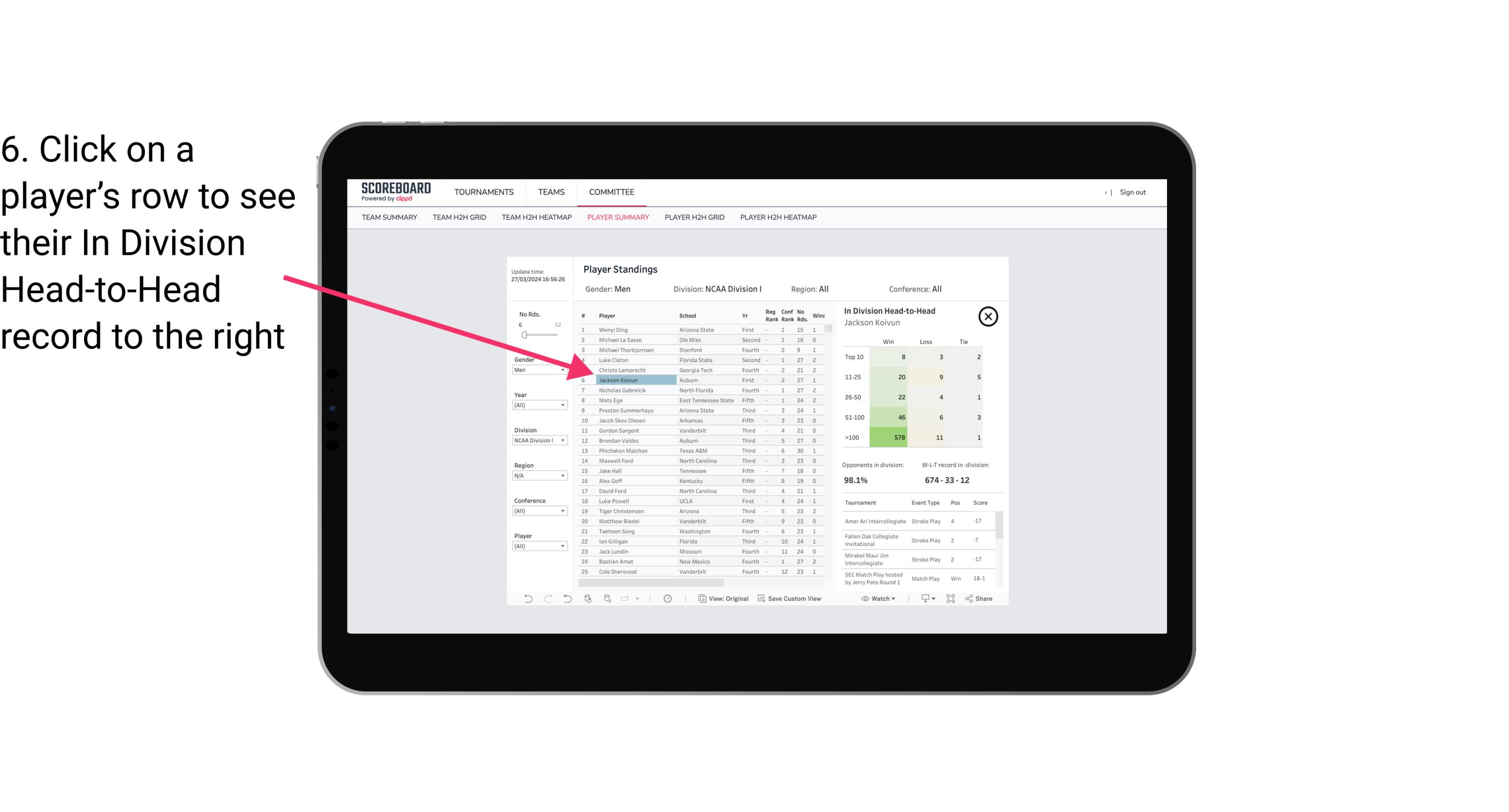Click the Sign out button
Screen dimensions: 1509x812
point(1132,192)
